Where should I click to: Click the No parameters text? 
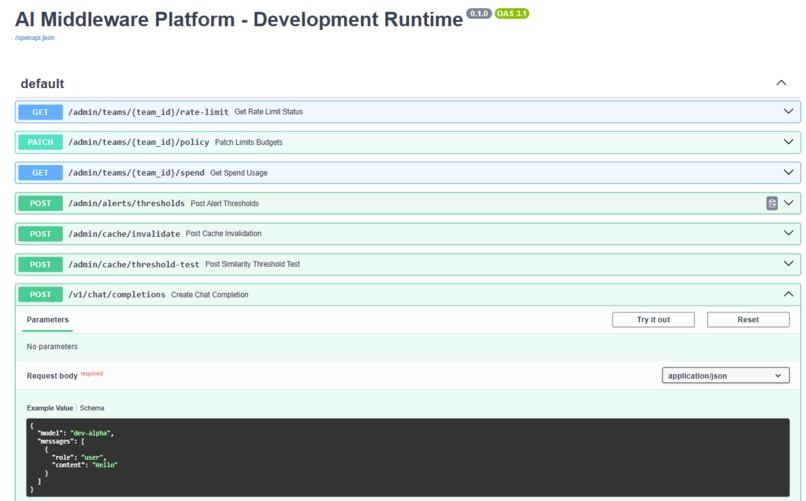coord(52,346)
